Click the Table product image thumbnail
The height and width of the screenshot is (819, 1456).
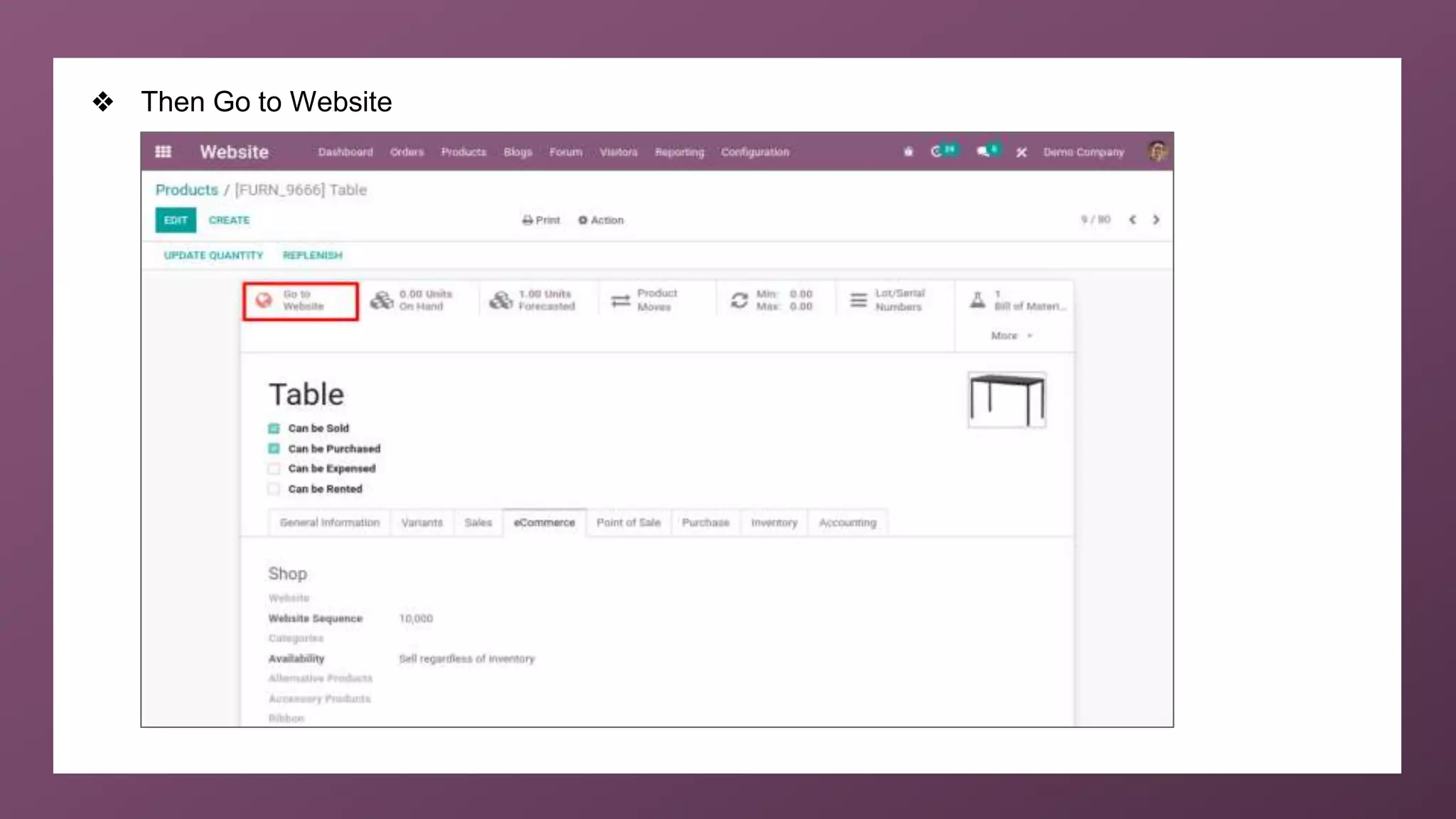pos(1007,400)
